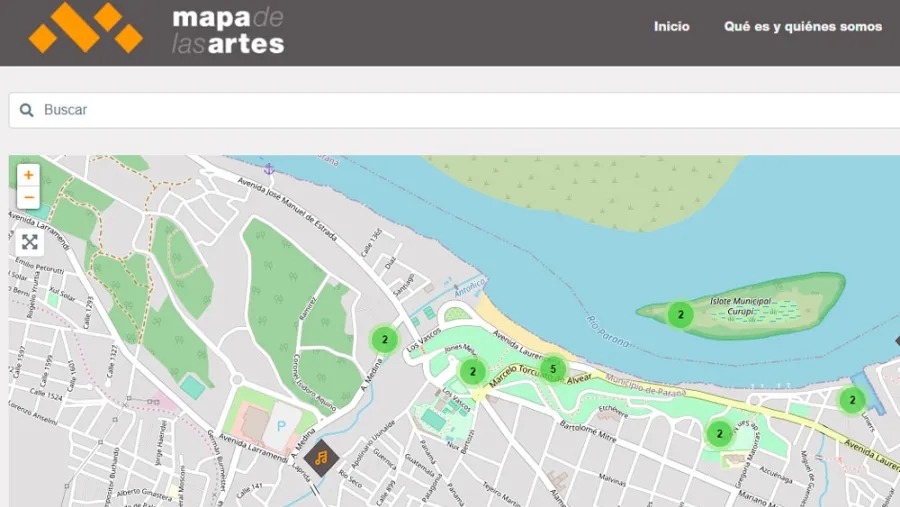
Task: Click the 'Antoñico' stream label
Action: (470, 287)
